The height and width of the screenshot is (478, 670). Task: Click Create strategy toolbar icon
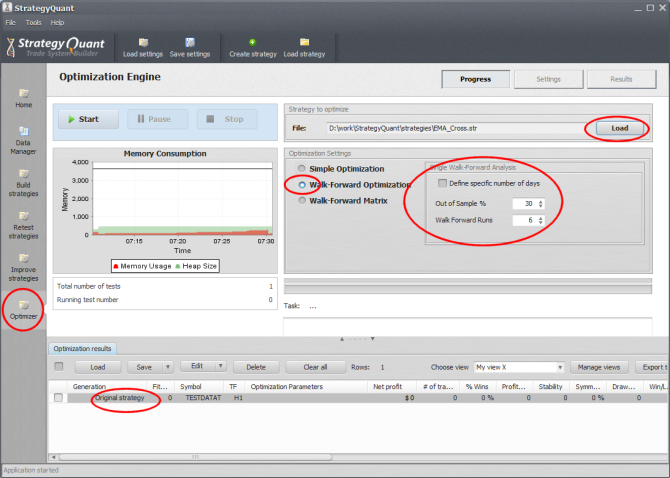pos(253,48)
